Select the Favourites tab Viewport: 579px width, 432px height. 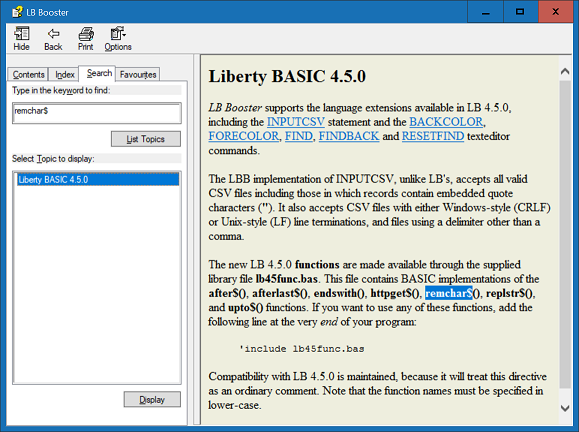click(x=138, y=75)
